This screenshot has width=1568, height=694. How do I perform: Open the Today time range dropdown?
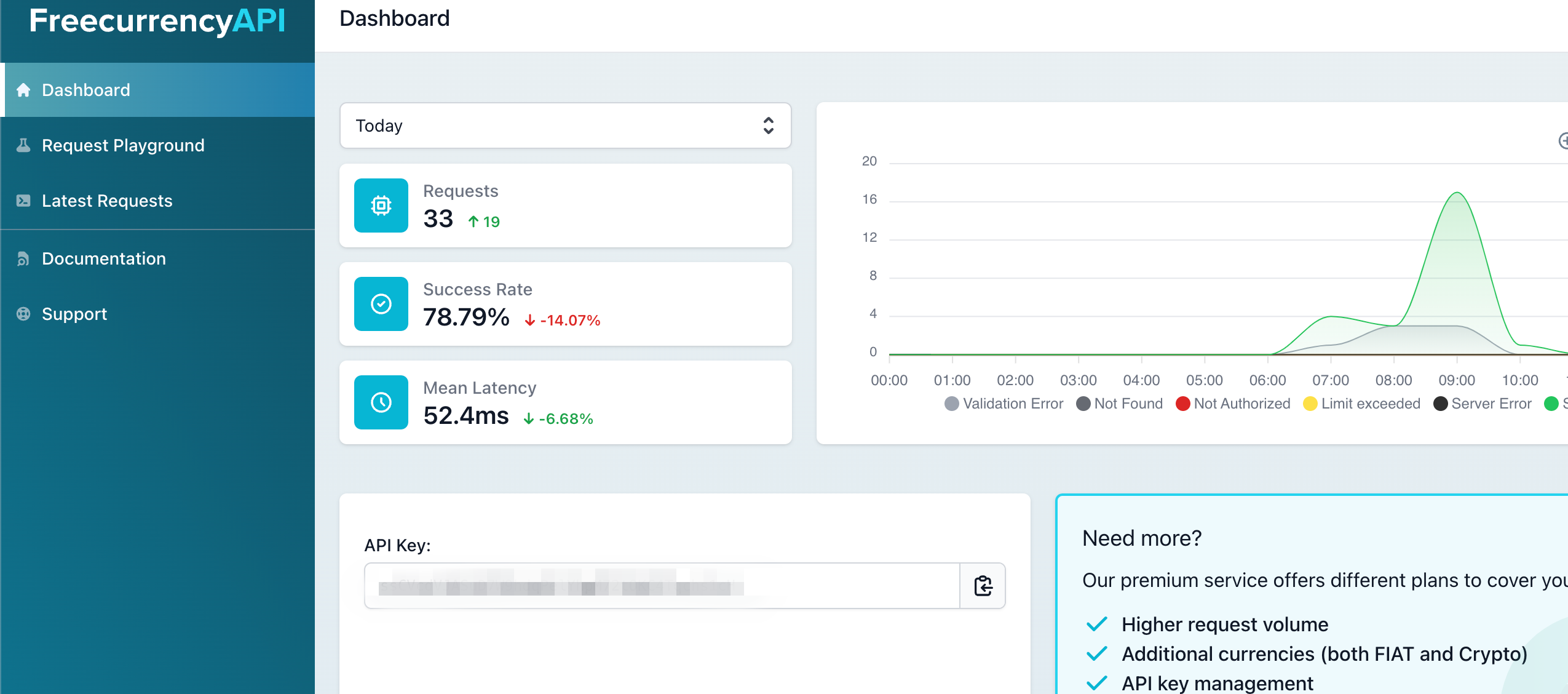coord(566,126)
